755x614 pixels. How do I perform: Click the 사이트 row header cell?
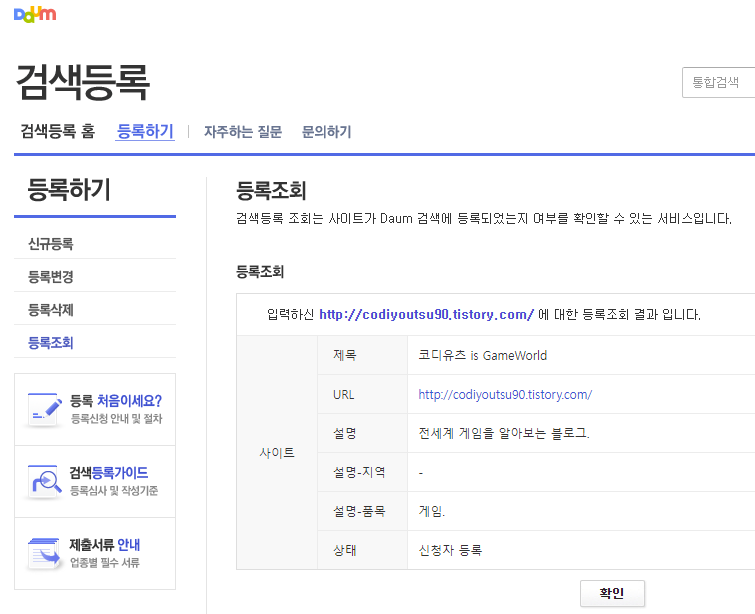pyautogui.click(x=277, y=453)
